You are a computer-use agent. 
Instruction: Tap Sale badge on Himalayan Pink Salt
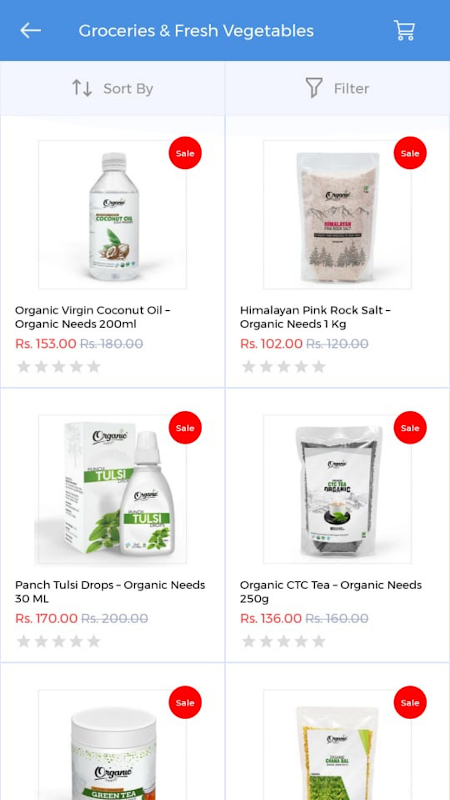[x=410, y=153]
